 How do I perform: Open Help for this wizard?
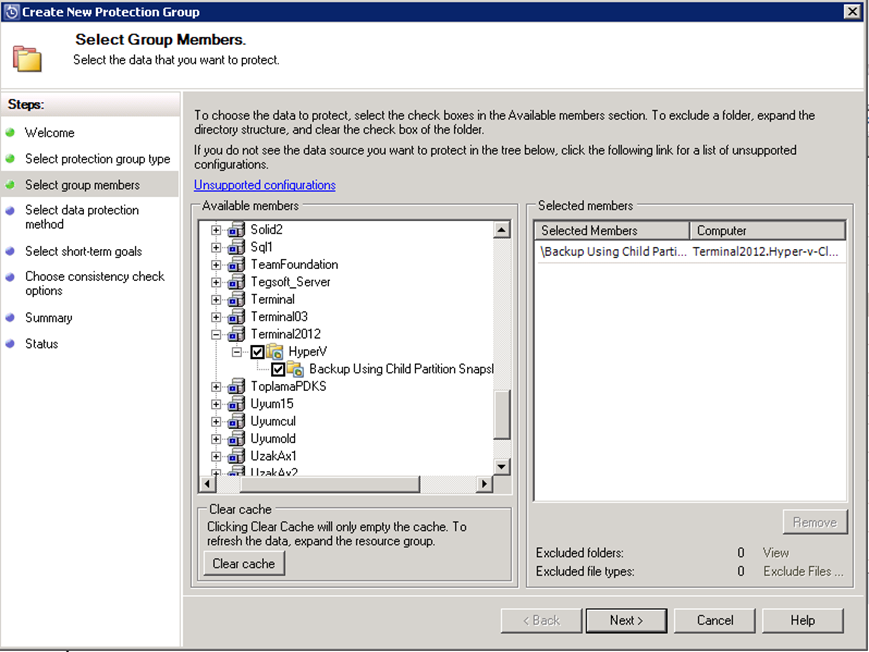click(x=802, y=620)
